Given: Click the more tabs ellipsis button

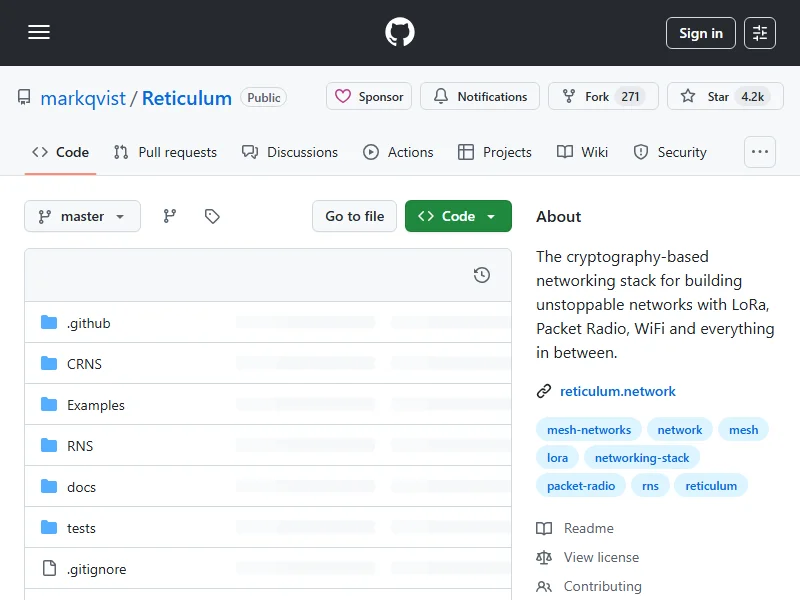Looking at the screenshot, I should 760,152.
